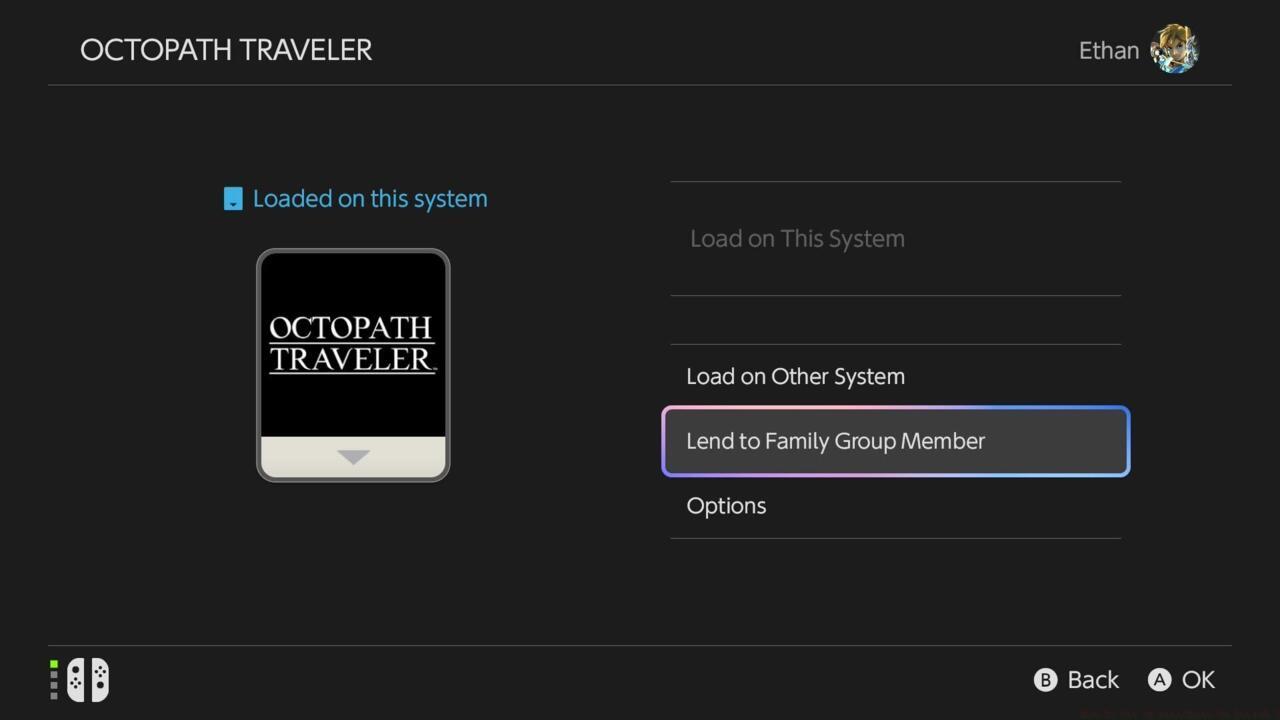Expand the game cartridge details arrow
This screenshot has width=1280, height=720.
point(353,457)
